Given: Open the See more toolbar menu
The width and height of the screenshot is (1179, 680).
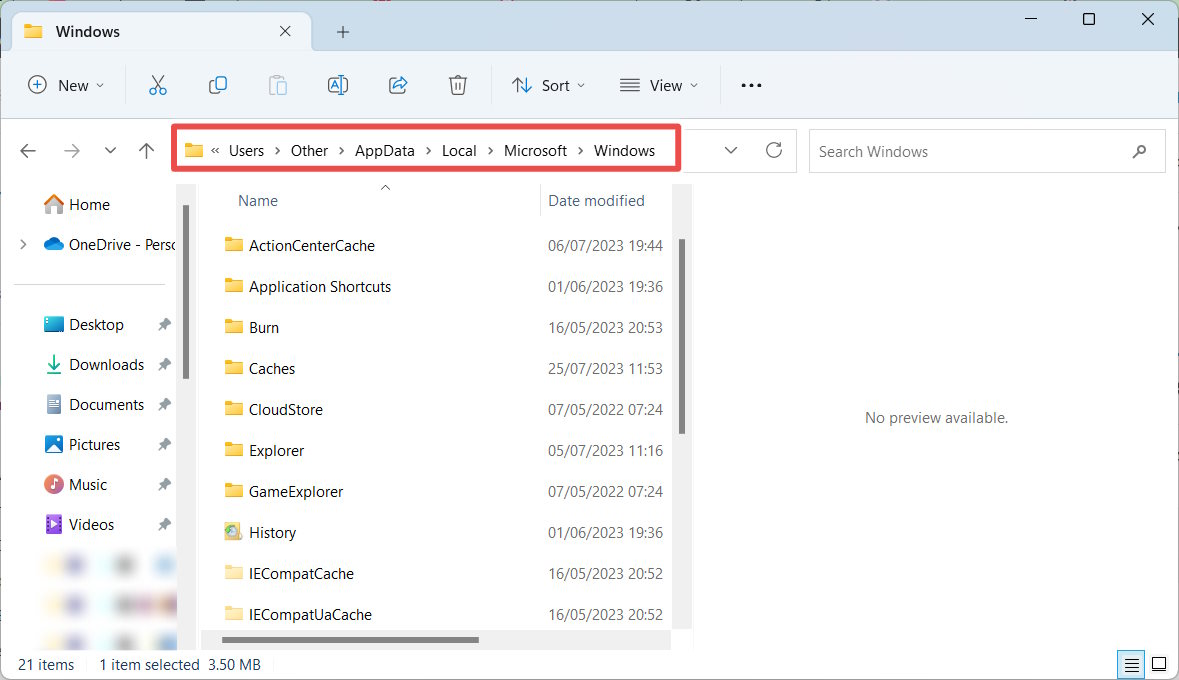Looking at the screenshot, I should click(751, 85).
